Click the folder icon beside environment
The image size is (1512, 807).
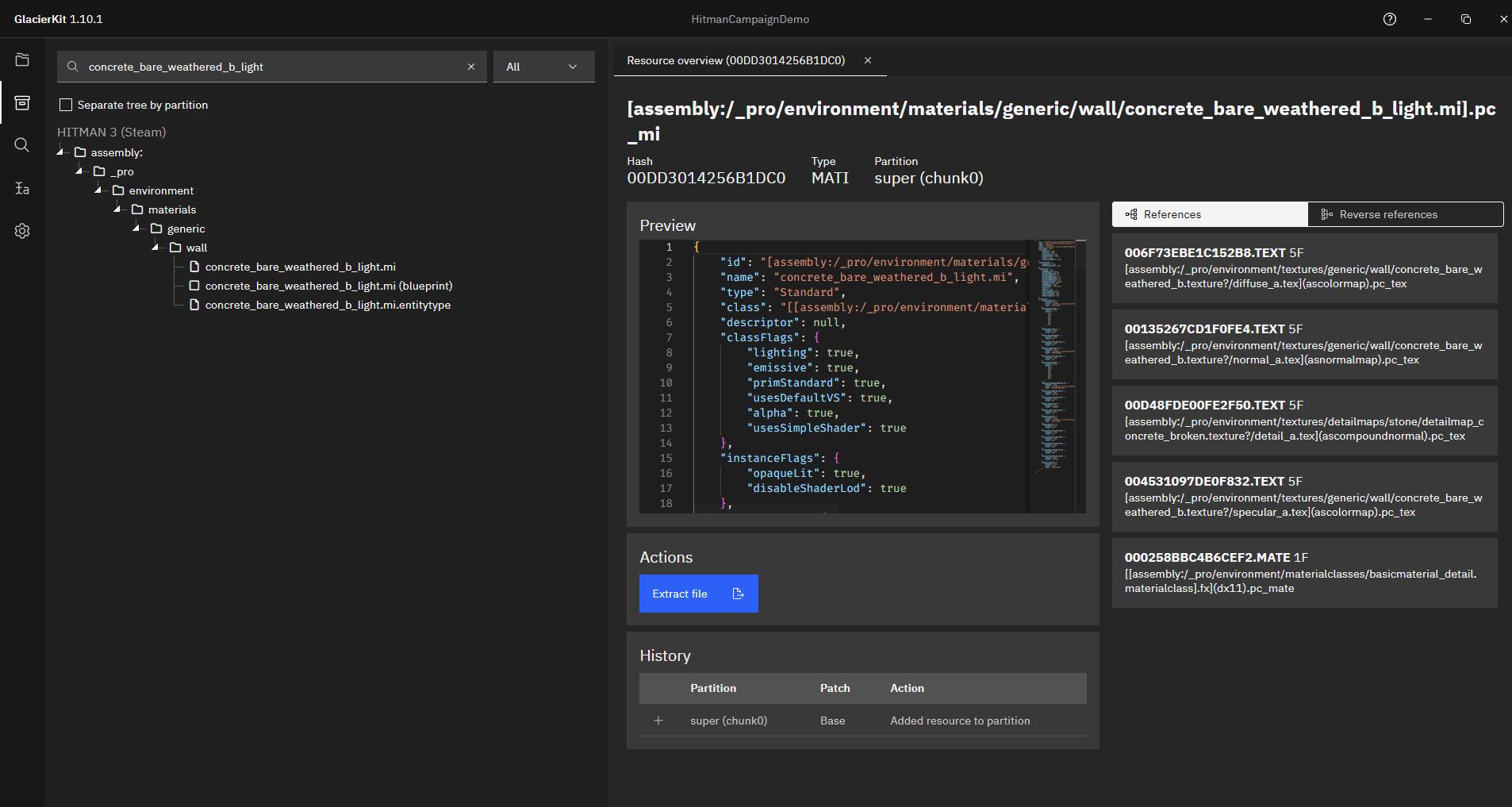click(x=118, y=190)
